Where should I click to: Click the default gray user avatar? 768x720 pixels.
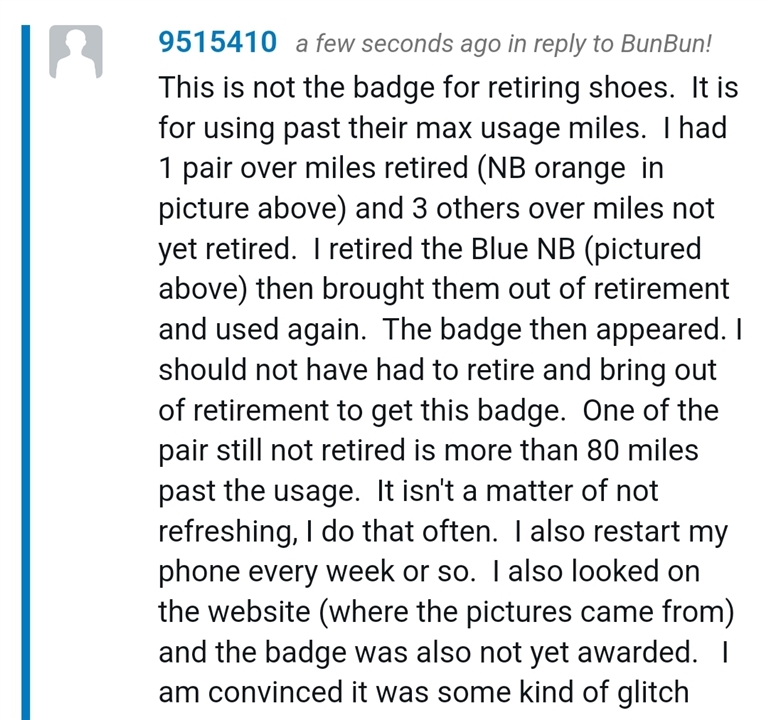[x=75, y=51]
